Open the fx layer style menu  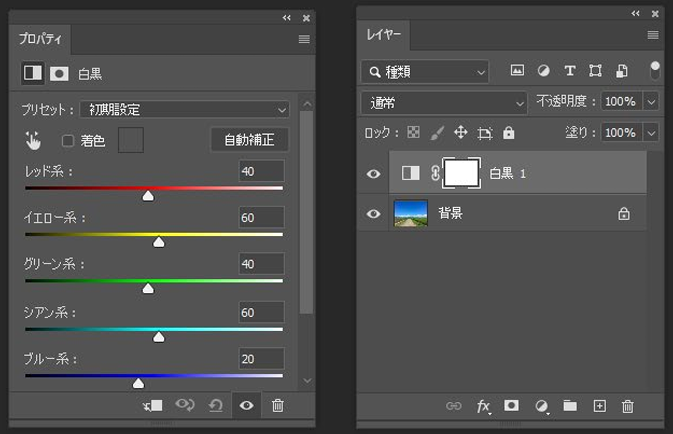tap(483, 406)
